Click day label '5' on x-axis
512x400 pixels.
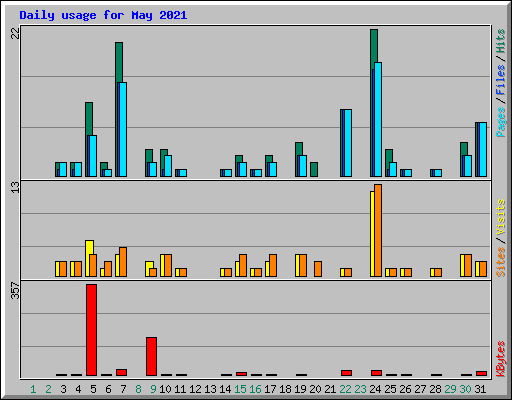tap(93, 389)
